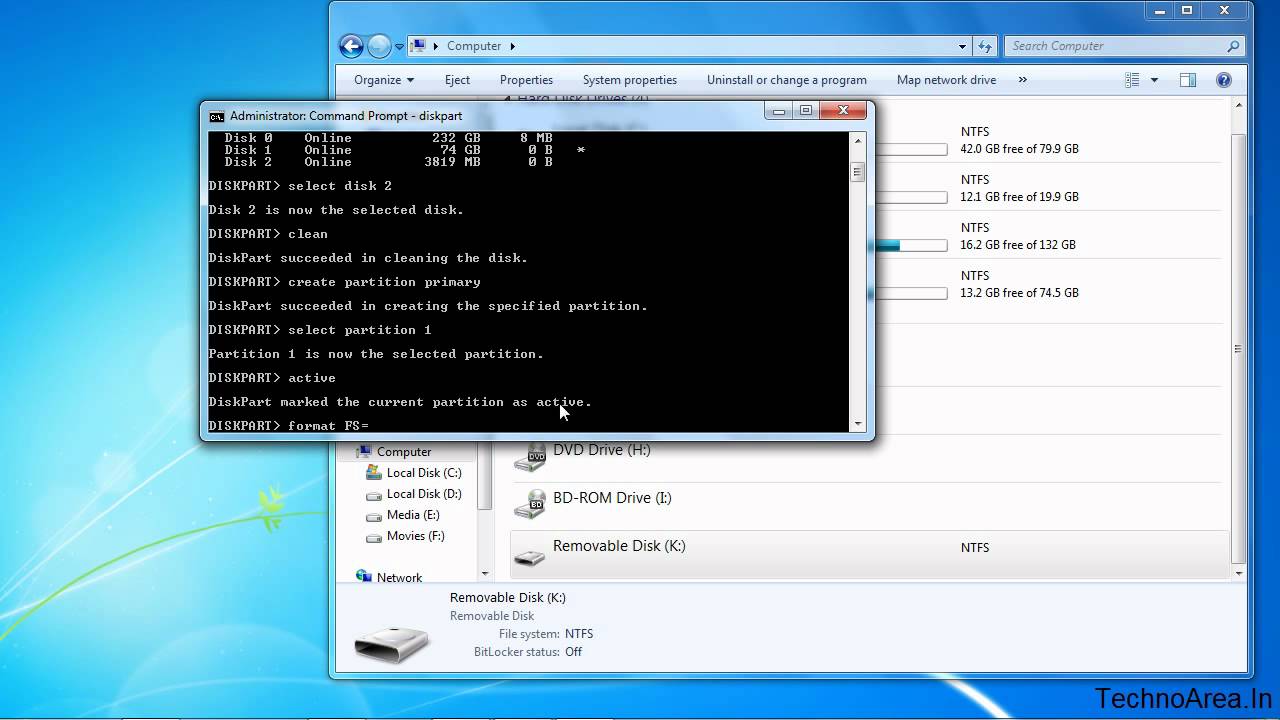Click '13.2 GB free of 74.5 GB' text
The height and width of the screenshot is (720, 1280).
[x=1020, y=293]
